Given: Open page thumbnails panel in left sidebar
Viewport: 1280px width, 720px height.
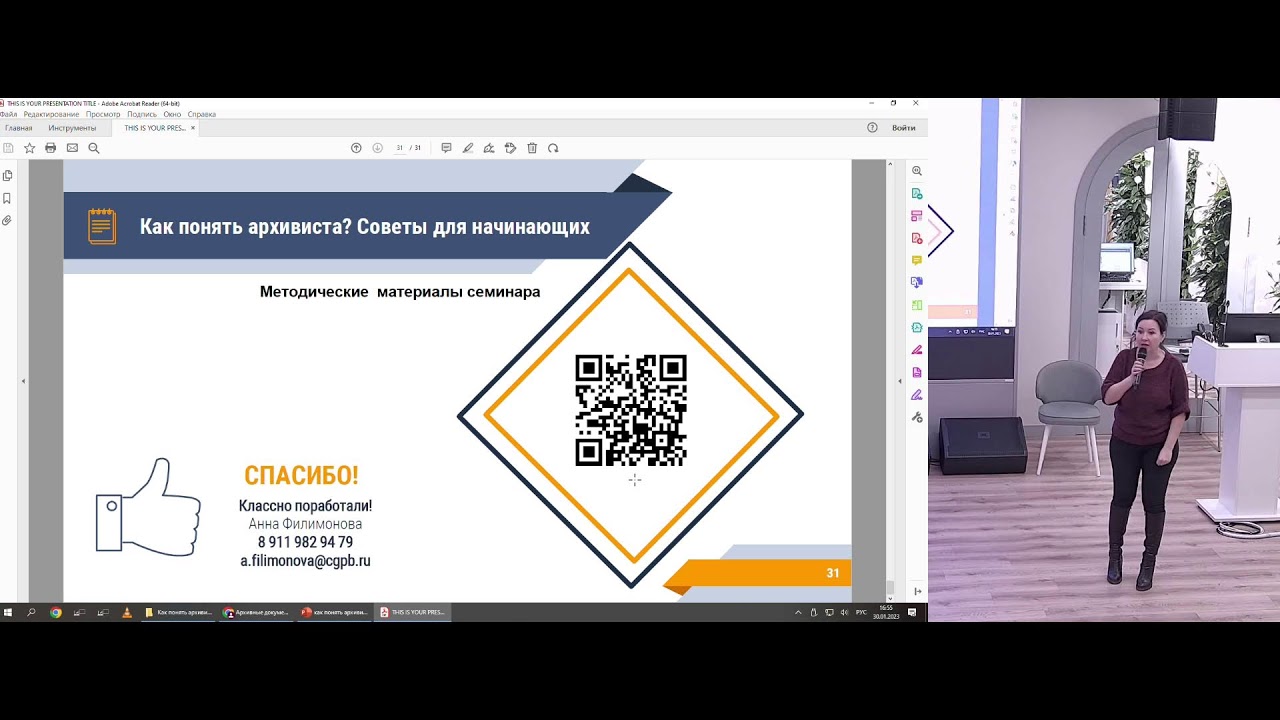Looking at the screenshot, I should click(x=7, y=176).
